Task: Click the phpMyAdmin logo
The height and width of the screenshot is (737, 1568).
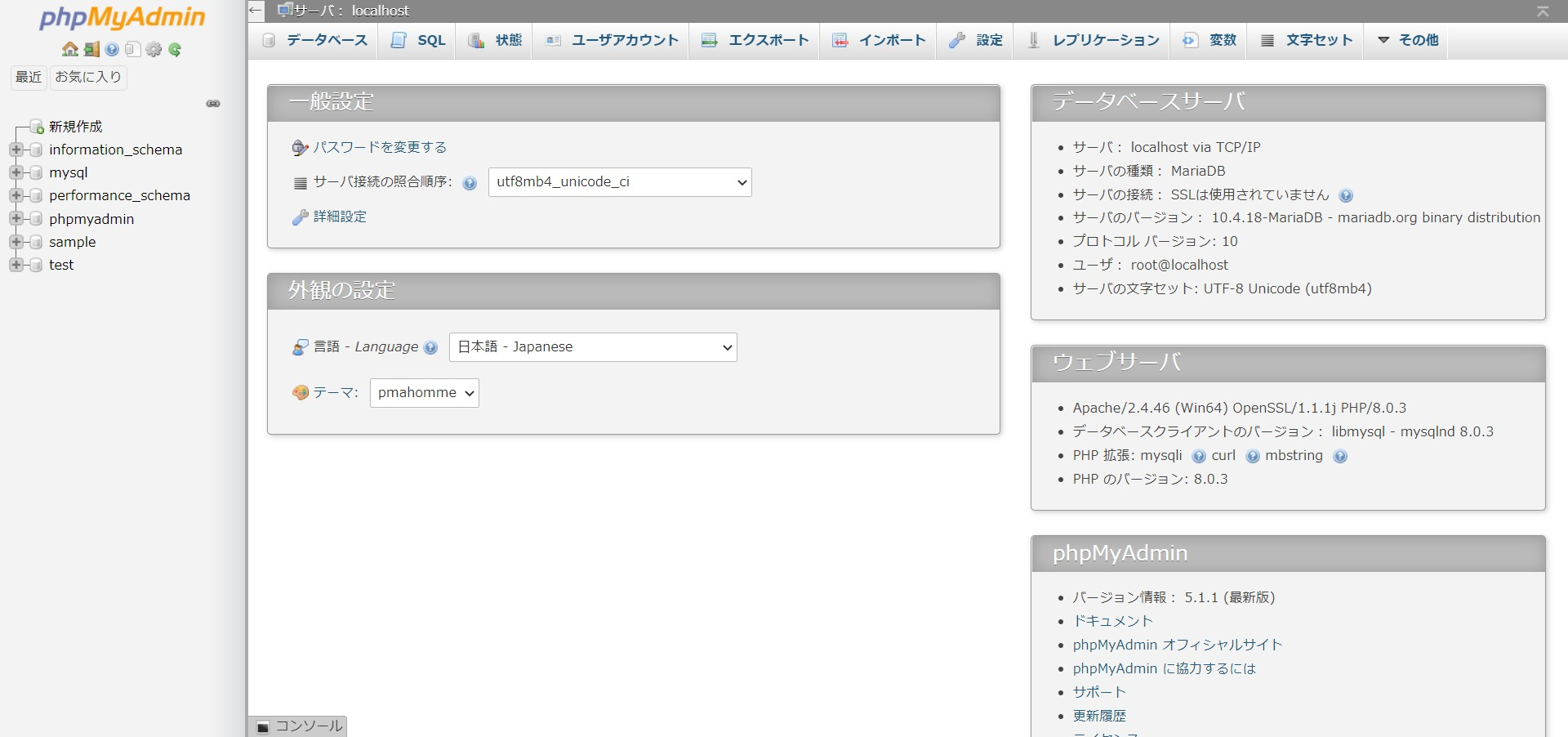Action: point(122,18)
